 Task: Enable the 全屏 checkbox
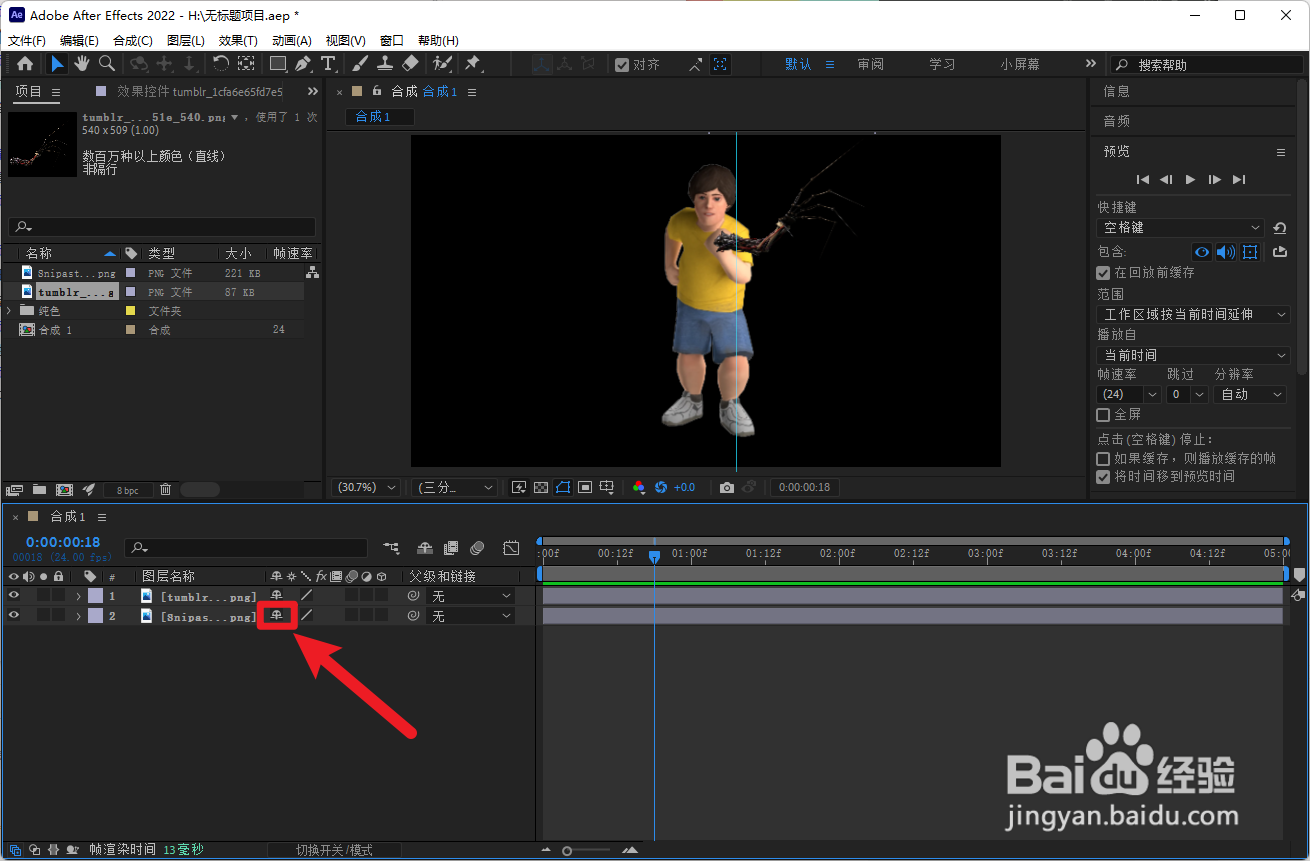(x=1103, y=415)
